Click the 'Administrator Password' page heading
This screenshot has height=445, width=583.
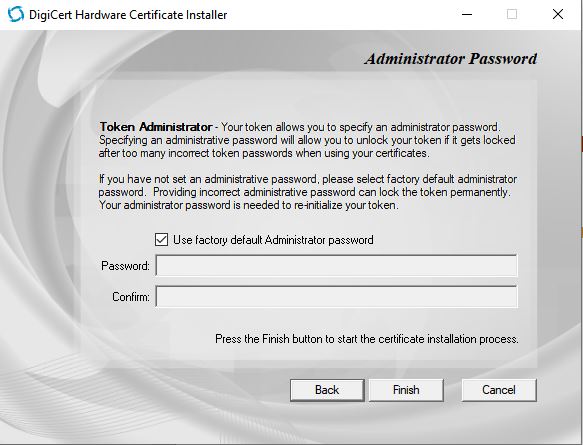[451, 59]
